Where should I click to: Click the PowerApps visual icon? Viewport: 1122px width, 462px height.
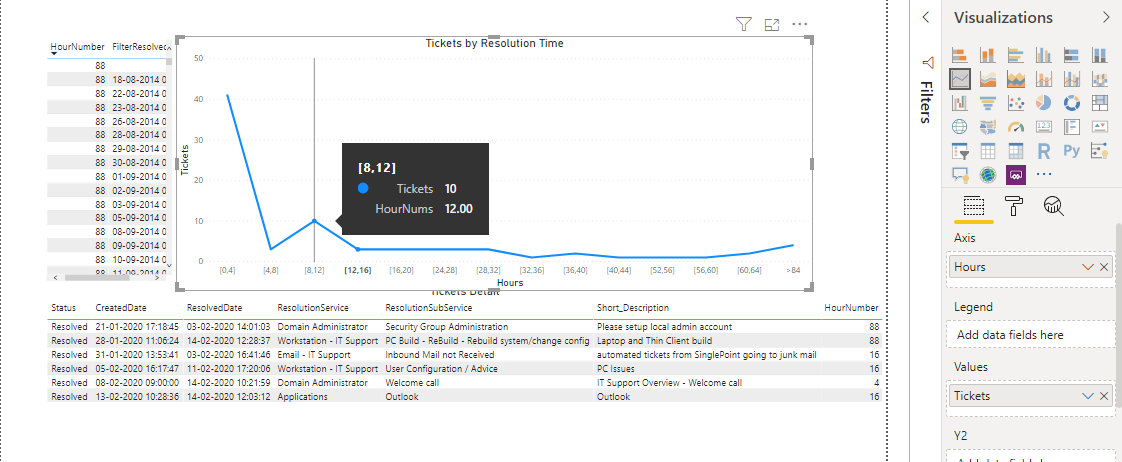point(1015,174)
